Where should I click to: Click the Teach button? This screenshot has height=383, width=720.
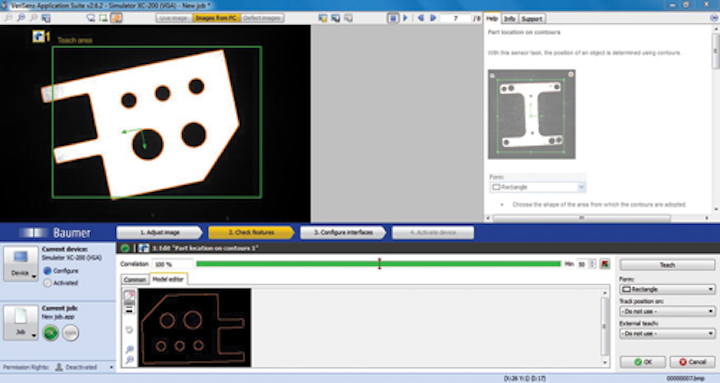667,265
